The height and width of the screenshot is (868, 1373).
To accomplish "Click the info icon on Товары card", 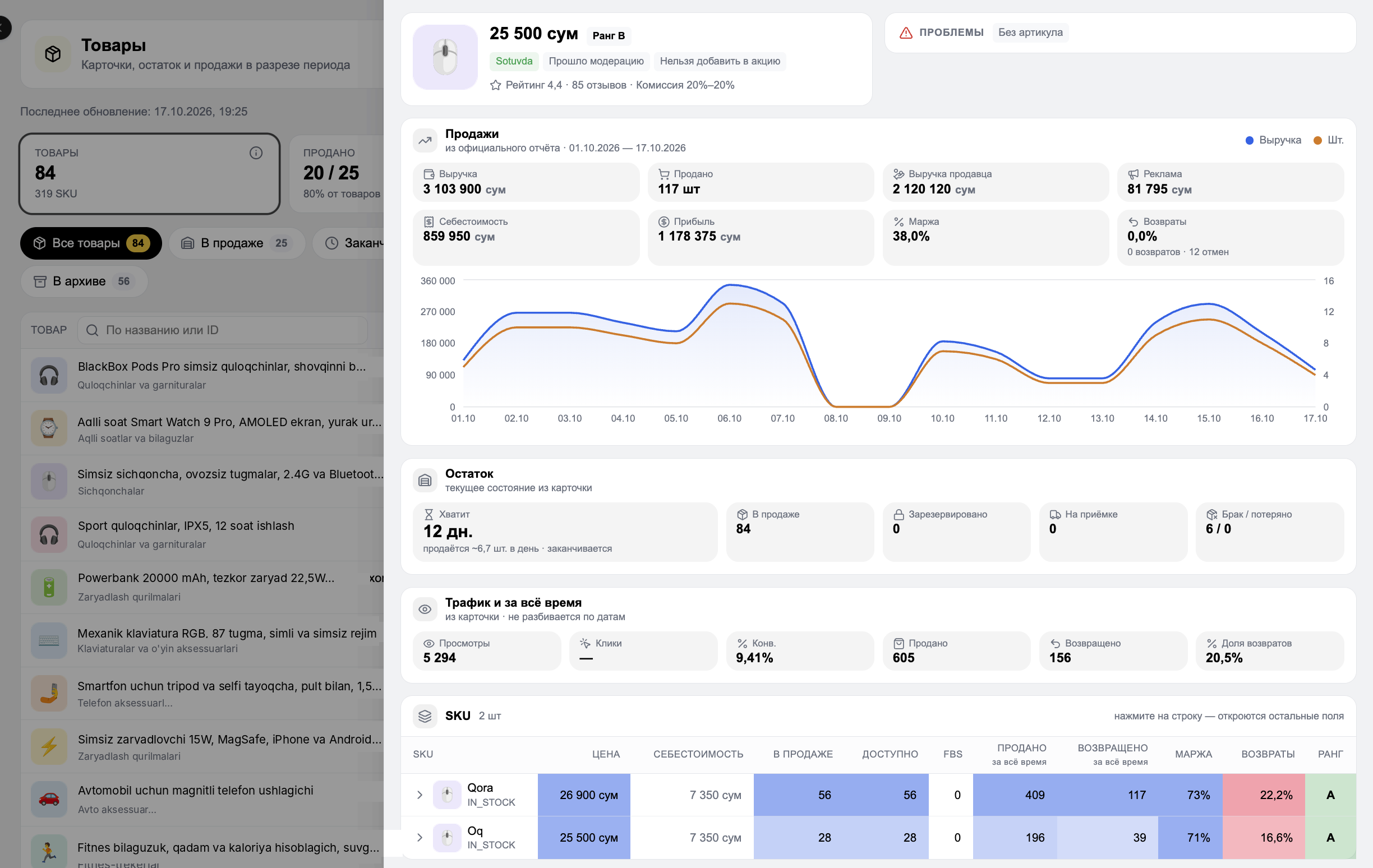I will tap(256, 153).
